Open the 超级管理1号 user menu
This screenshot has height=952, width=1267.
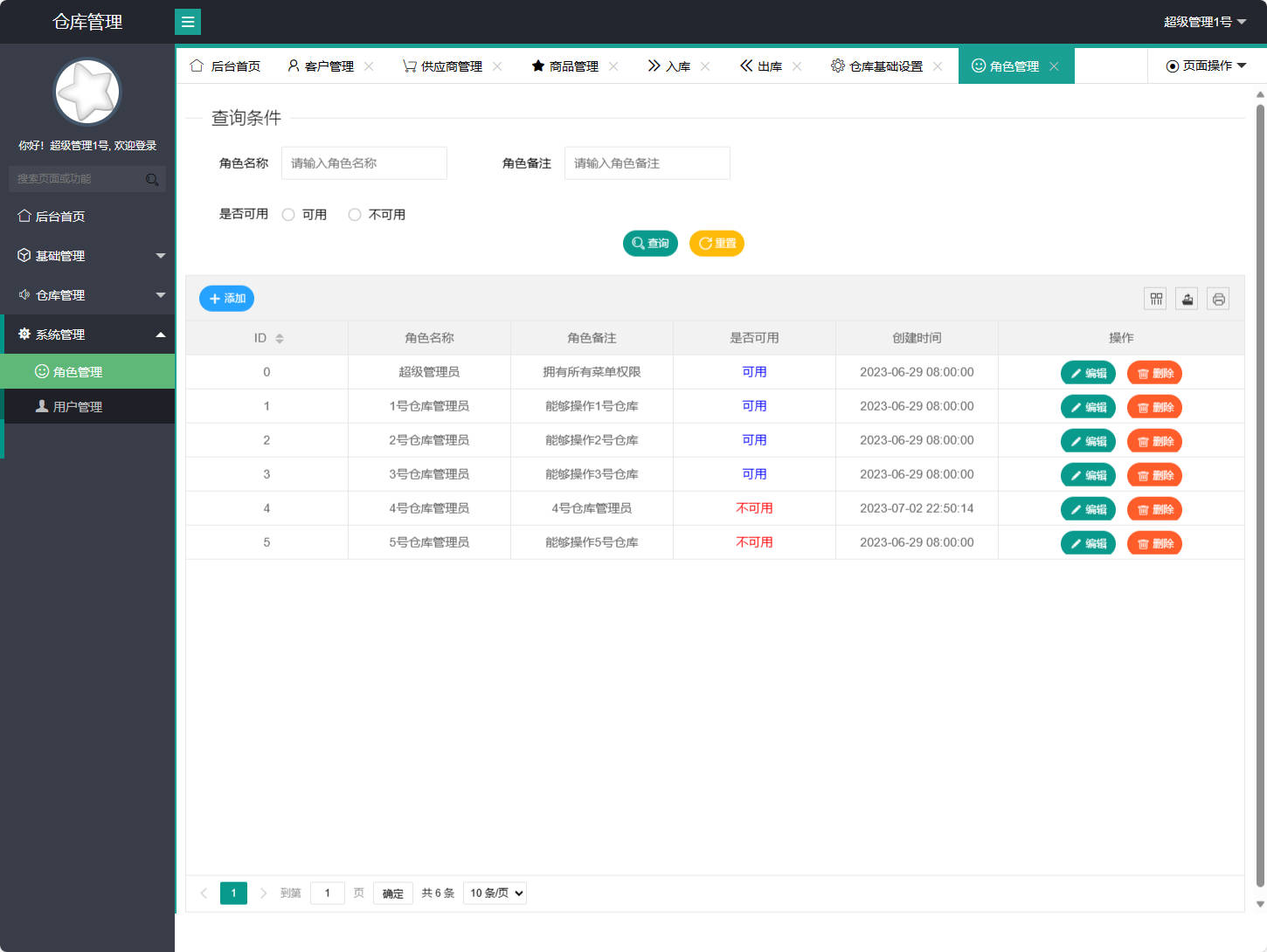[1206, 21]
